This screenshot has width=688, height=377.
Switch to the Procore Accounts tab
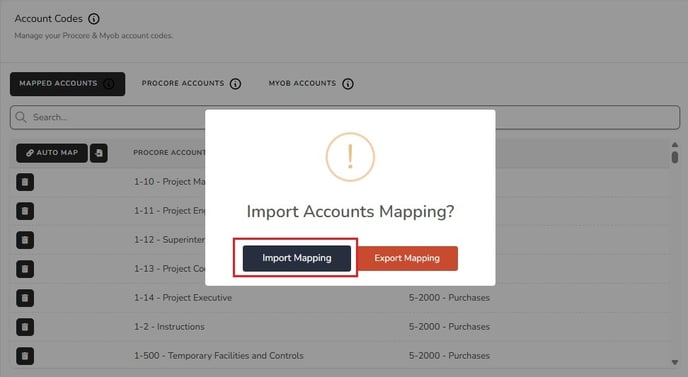tap(183, 83)
